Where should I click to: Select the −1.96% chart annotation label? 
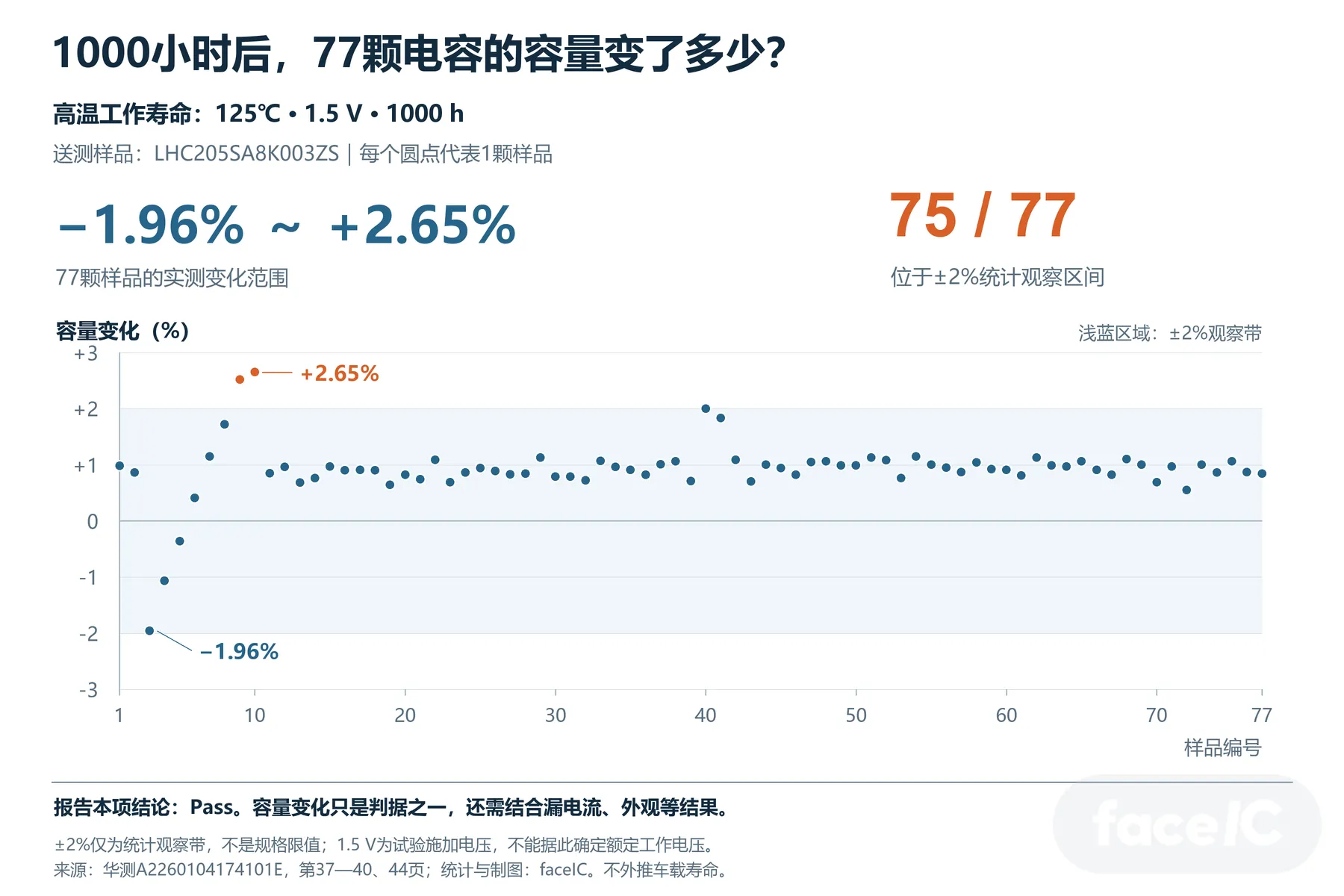[239, 652]
